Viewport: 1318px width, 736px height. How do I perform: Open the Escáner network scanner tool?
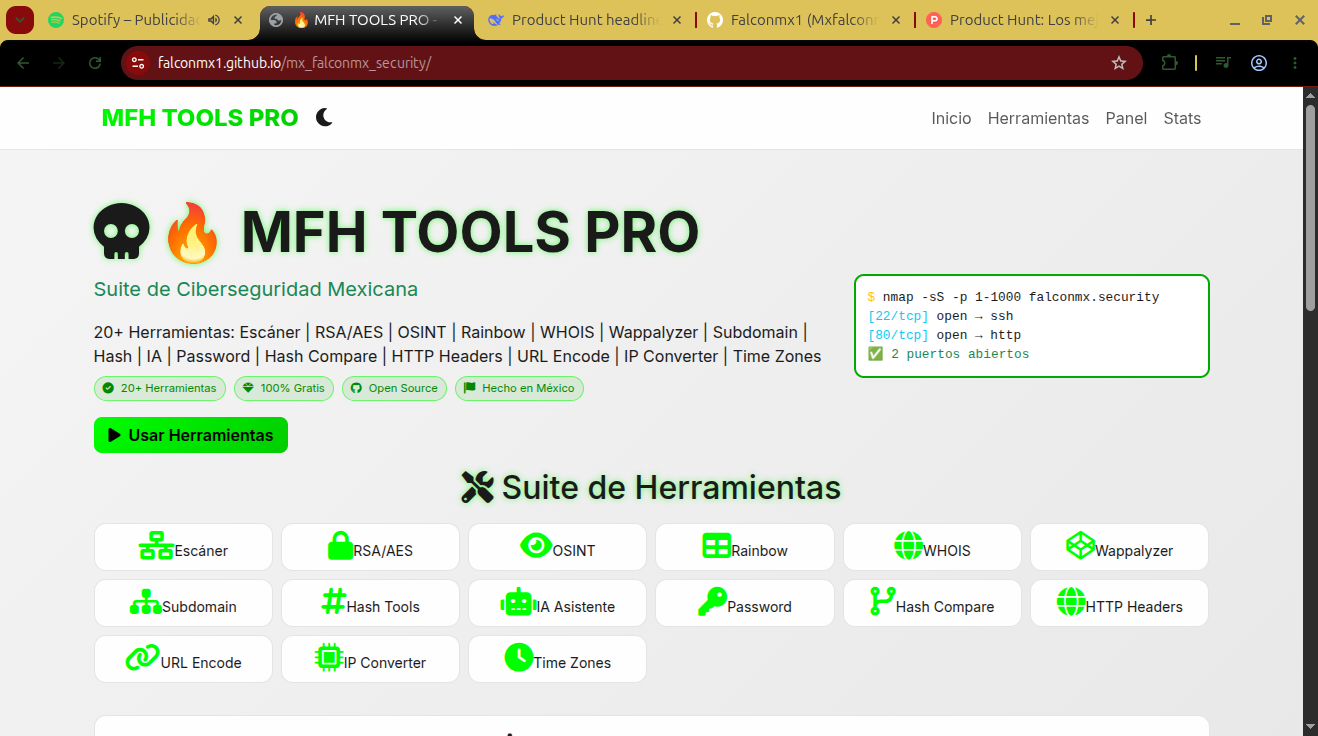click(x=183, y=547)
